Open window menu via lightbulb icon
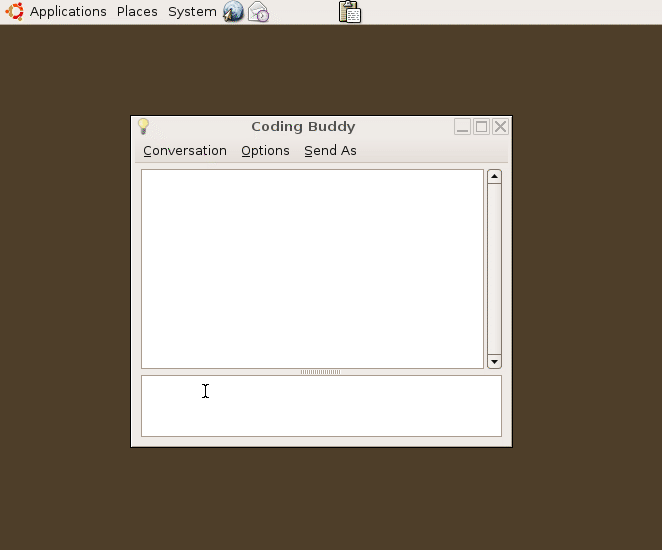 click(144, 127)
